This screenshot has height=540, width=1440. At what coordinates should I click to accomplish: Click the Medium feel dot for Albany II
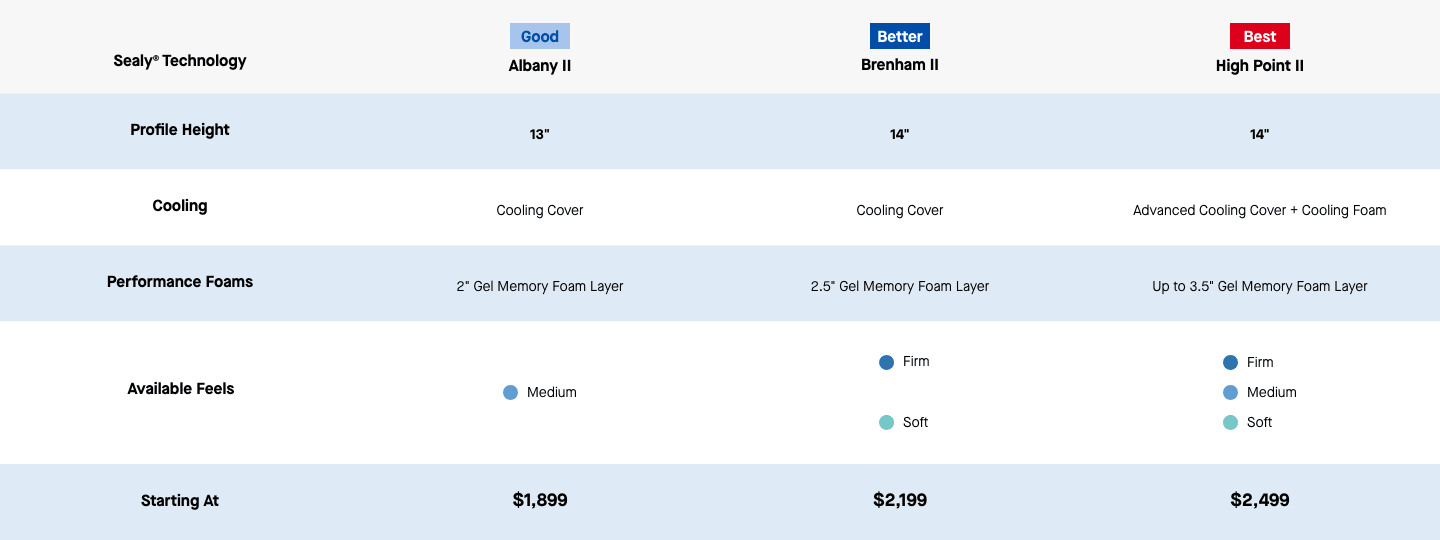[511, 393]
